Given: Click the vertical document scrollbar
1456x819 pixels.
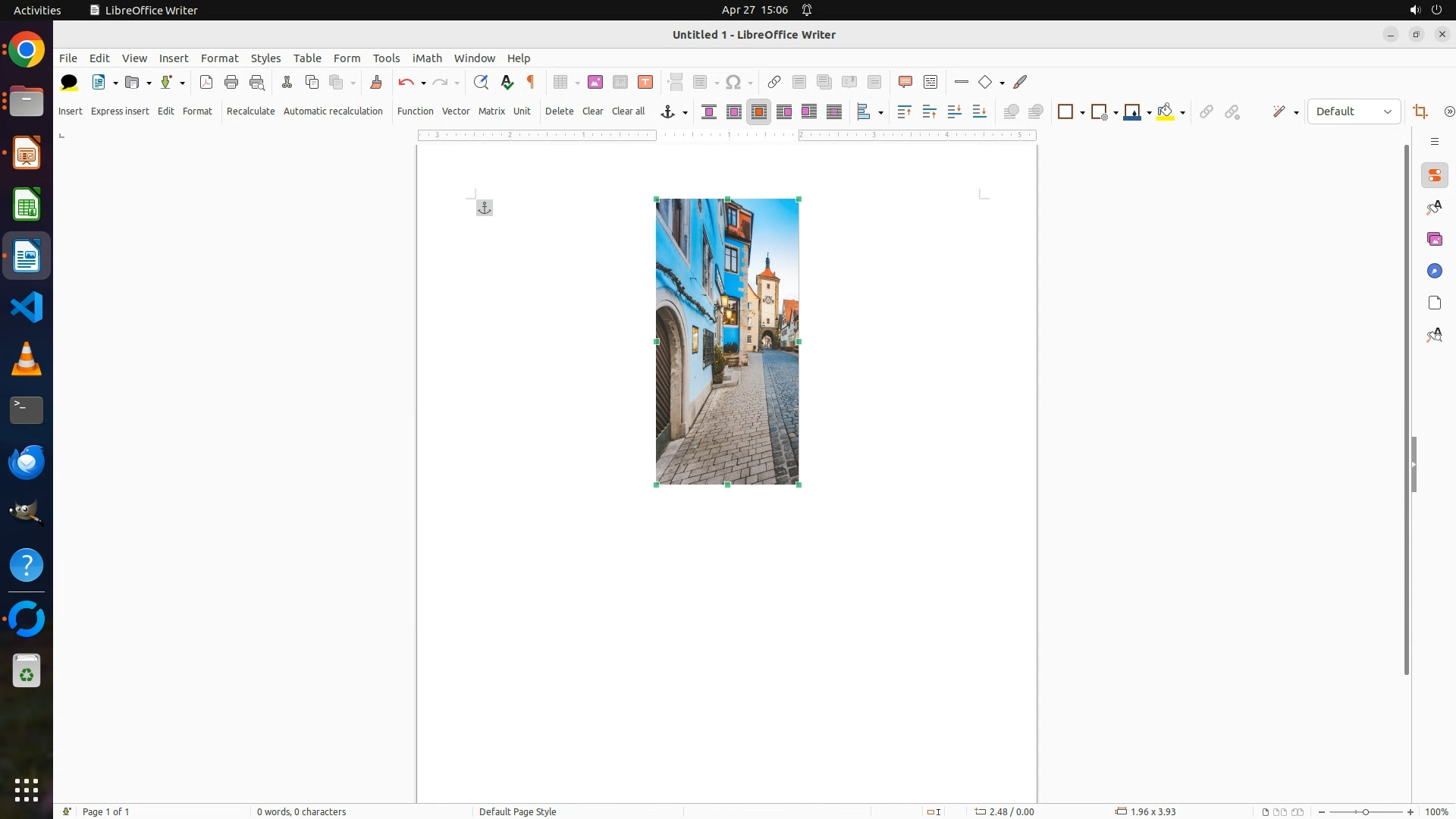Looking at the screenshot, I should (x=1407, y=409).
